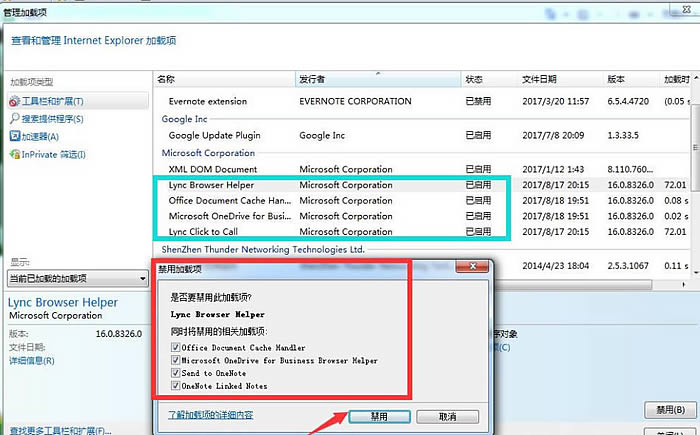Select the Lync Click to Call row

(x=422, y=232)
